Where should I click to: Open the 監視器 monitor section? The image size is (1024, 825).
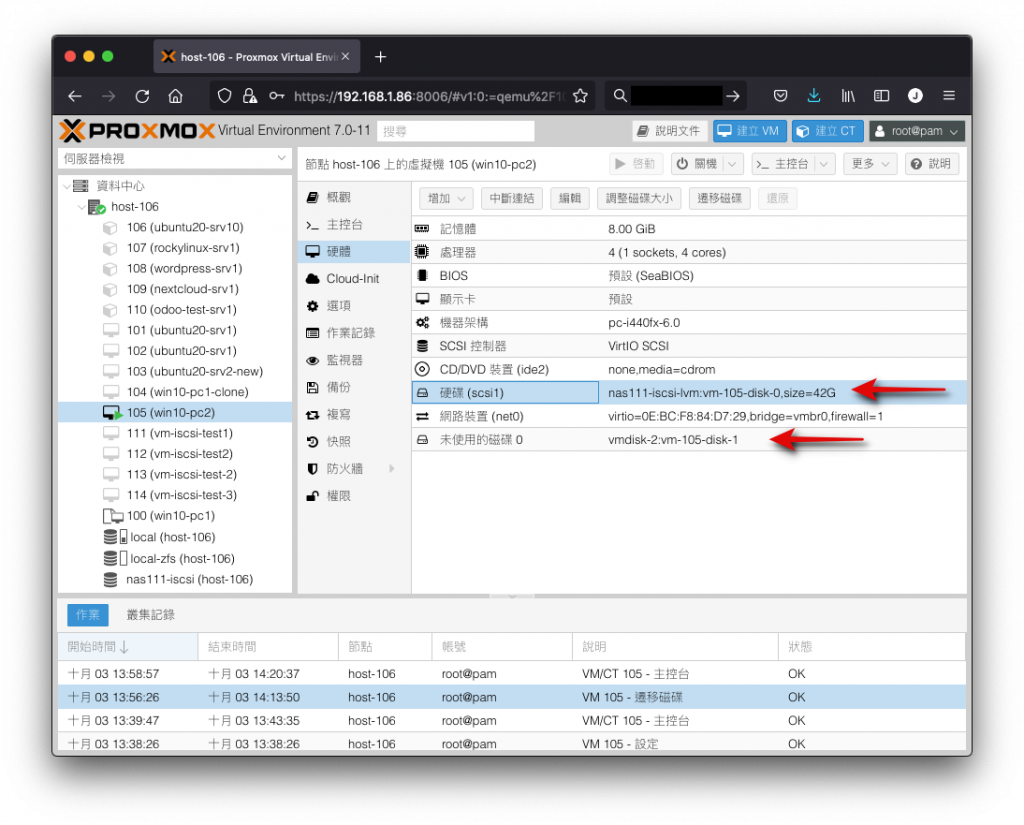353,361
